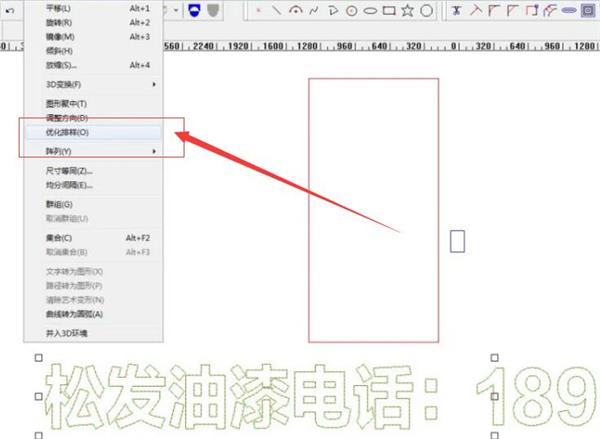The height and width of the screenshot is (439, 600).
Task: Click the horizontal ruler at 1600 mark
Action: point(273,46)
